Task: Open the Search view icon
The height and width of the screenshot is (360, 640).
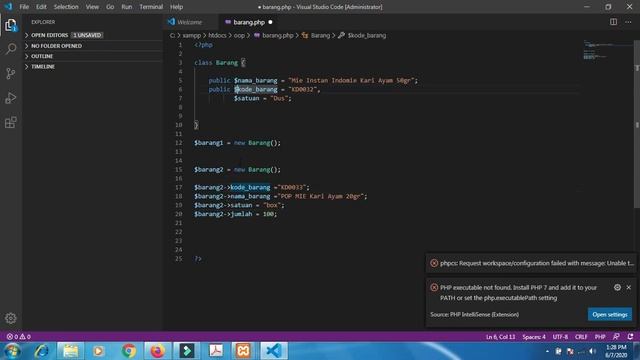Action: (11, 49)
